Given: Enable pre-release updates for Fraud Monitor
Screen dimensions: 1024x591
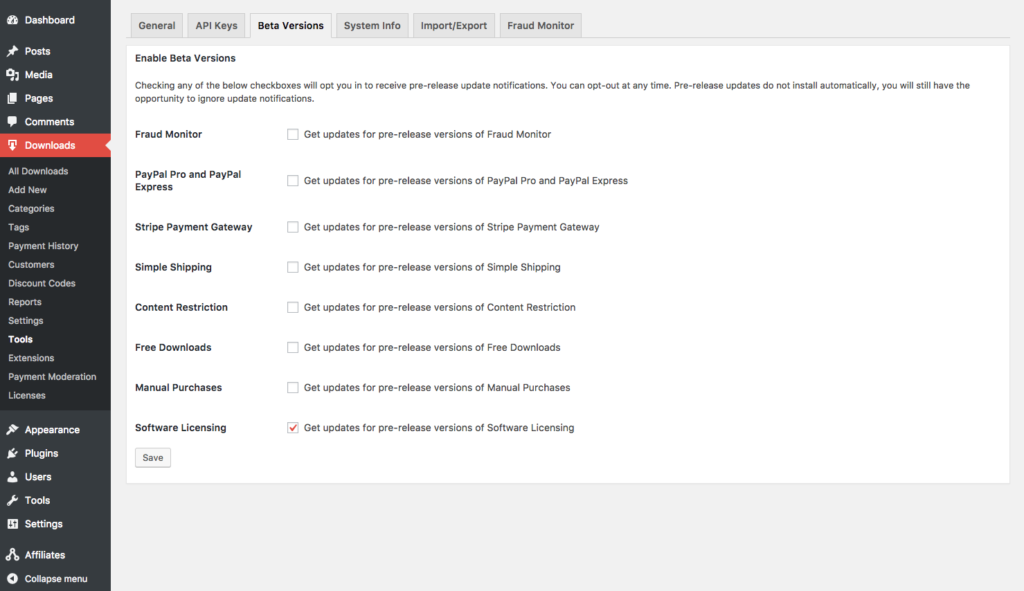Looking at the screenshot, I should pyautogui.click(x=292, y=133).
